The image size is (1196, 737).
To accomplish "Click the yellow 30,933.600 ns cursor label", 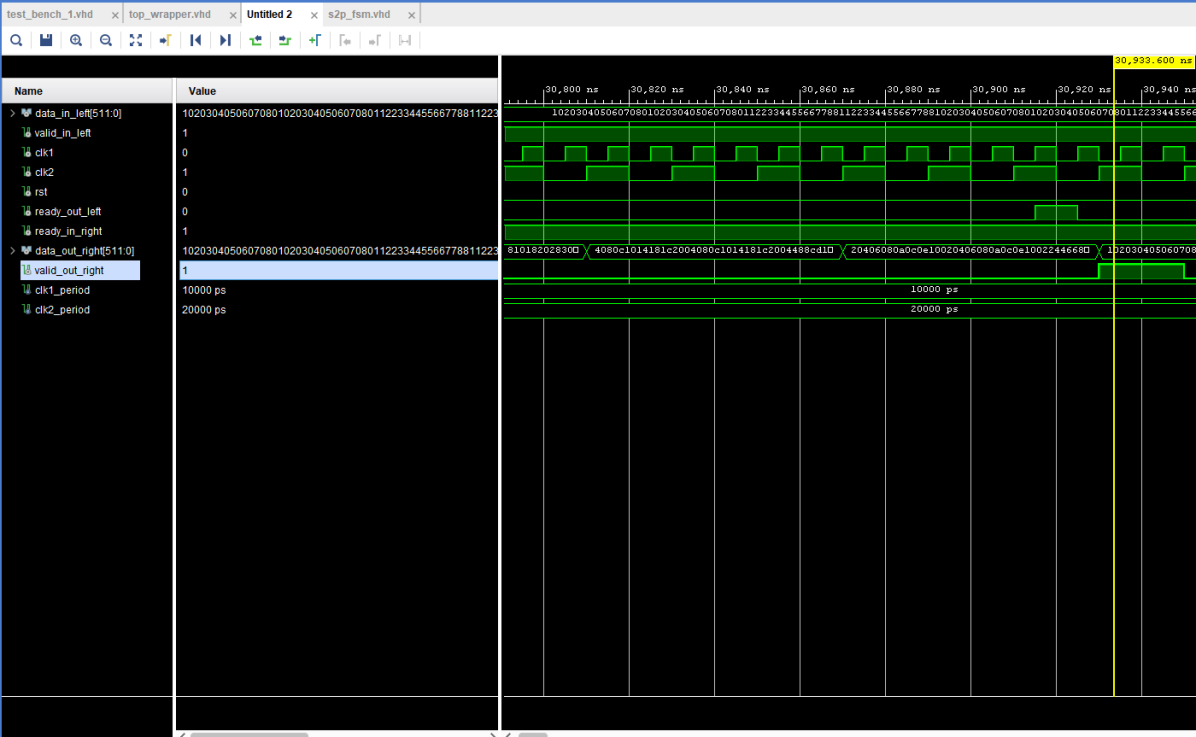I will 1153,61.
